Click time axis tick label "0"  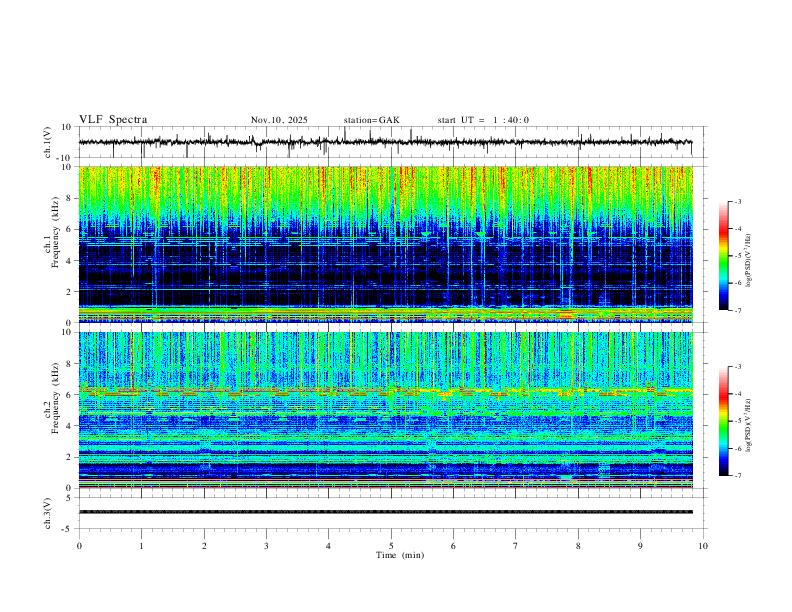coord(79,546)
